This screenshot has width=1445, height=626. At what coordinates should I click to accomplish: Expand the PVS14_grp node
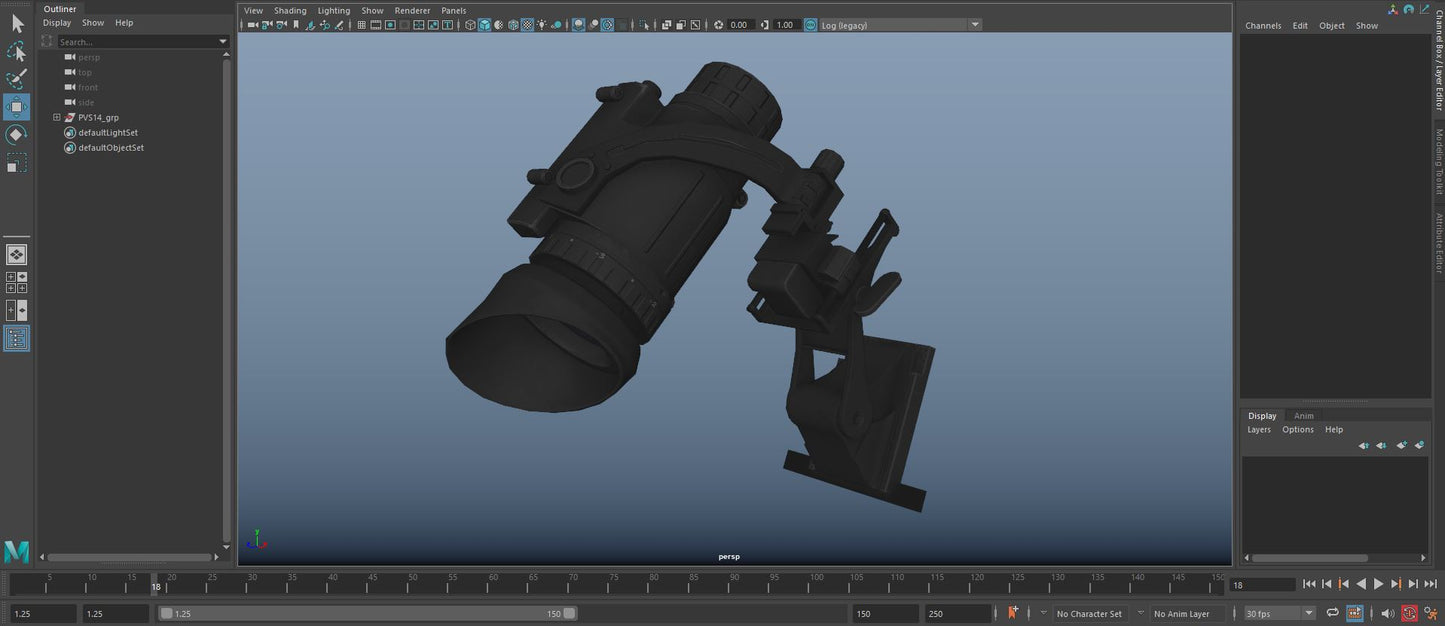point(57,117)
